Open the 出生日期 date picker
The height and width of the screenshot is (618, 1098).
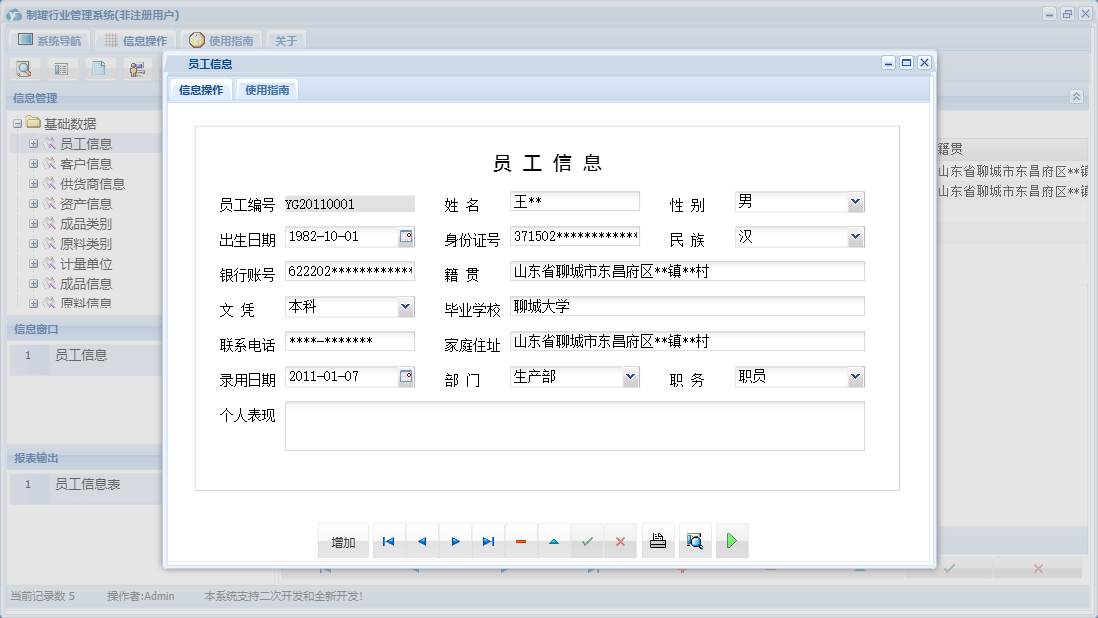point(407,236)
